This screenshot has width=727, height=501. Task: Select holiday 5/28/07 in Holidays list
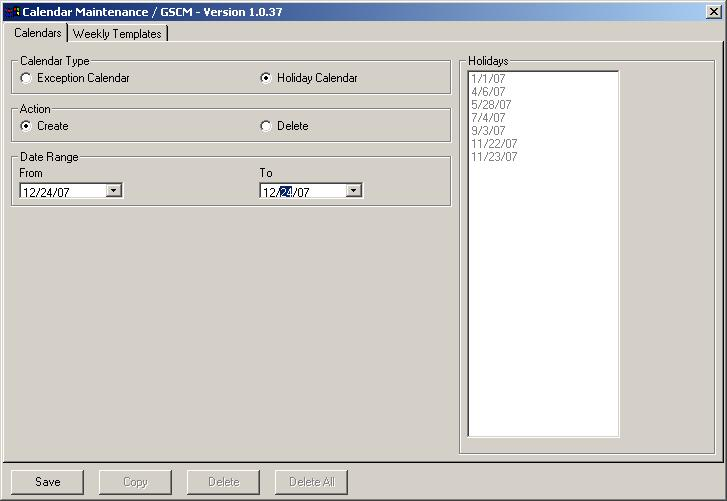coord(491,105)
